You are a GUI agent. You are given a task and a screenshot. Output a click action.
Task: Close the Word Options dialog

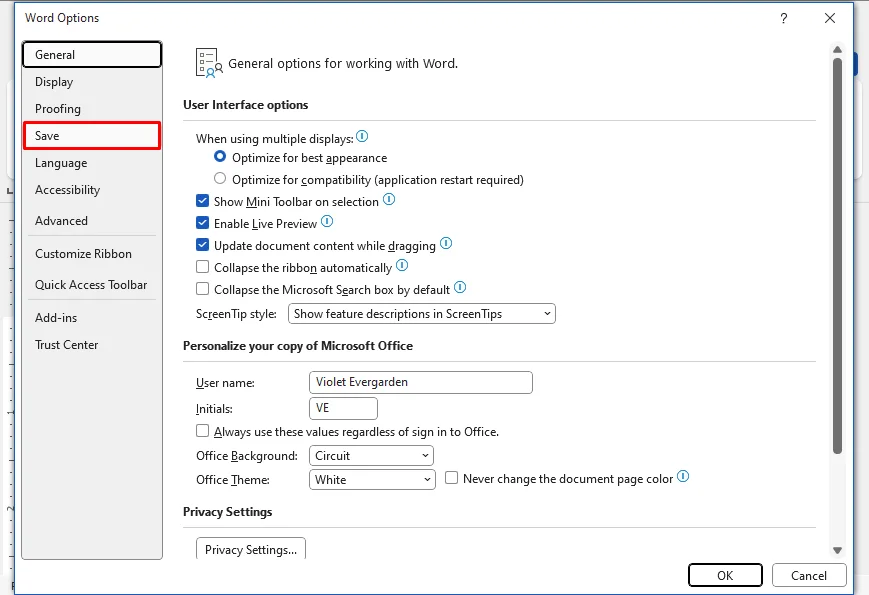(x=830, y=18)
